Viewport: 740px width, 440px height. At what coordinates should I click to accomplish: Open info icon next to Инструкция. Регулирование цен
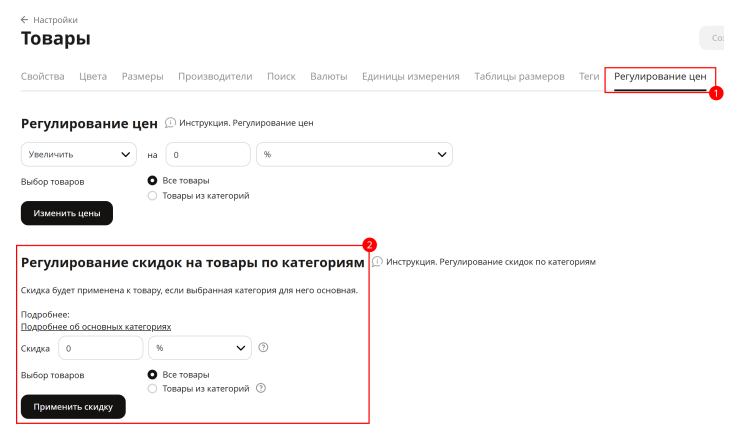pos(170,123)
